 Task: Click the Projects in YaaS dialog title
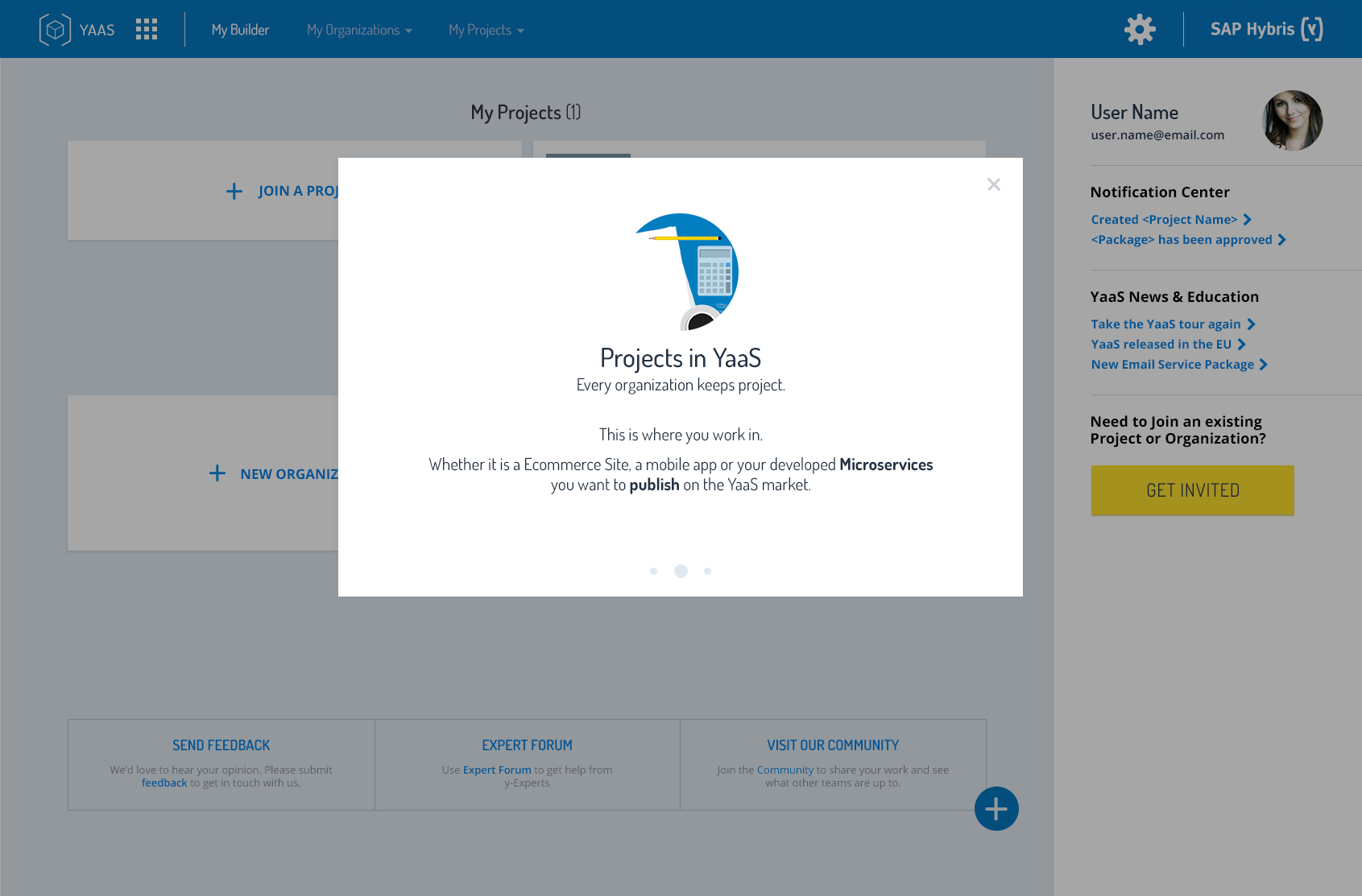point(681,357)
